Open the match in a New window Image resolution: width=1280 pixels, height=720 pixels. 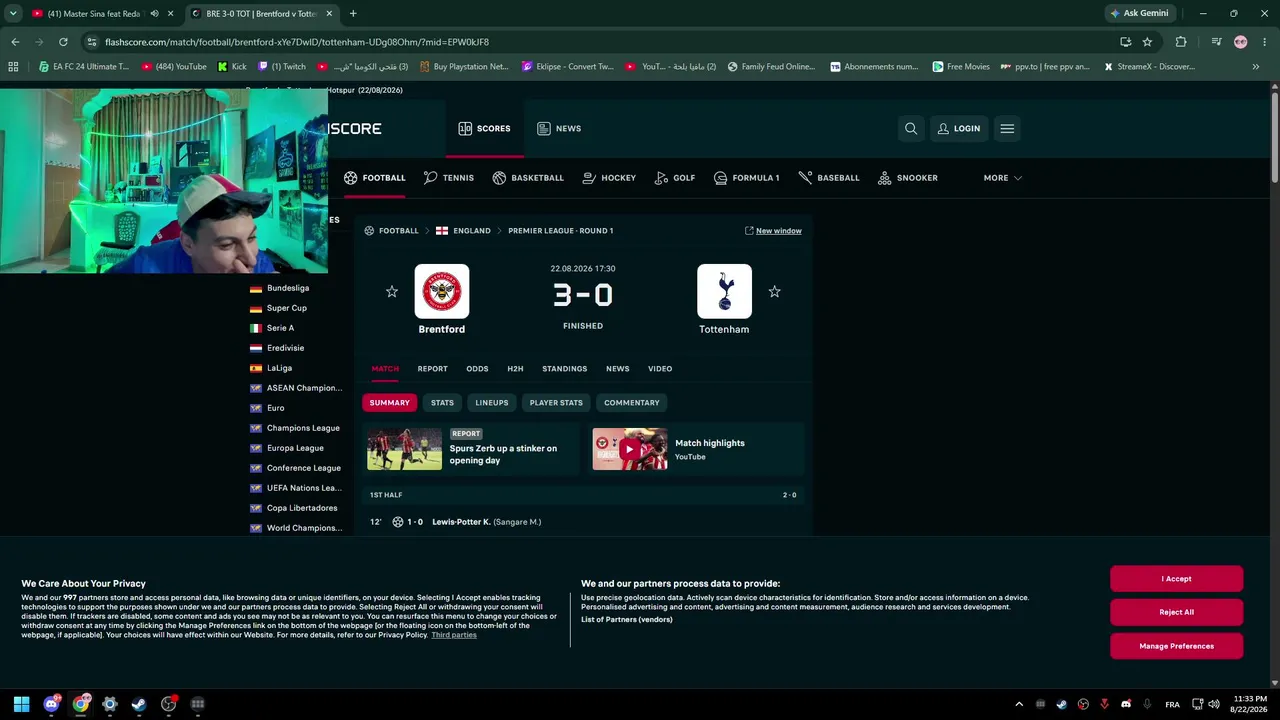point(773,231)
